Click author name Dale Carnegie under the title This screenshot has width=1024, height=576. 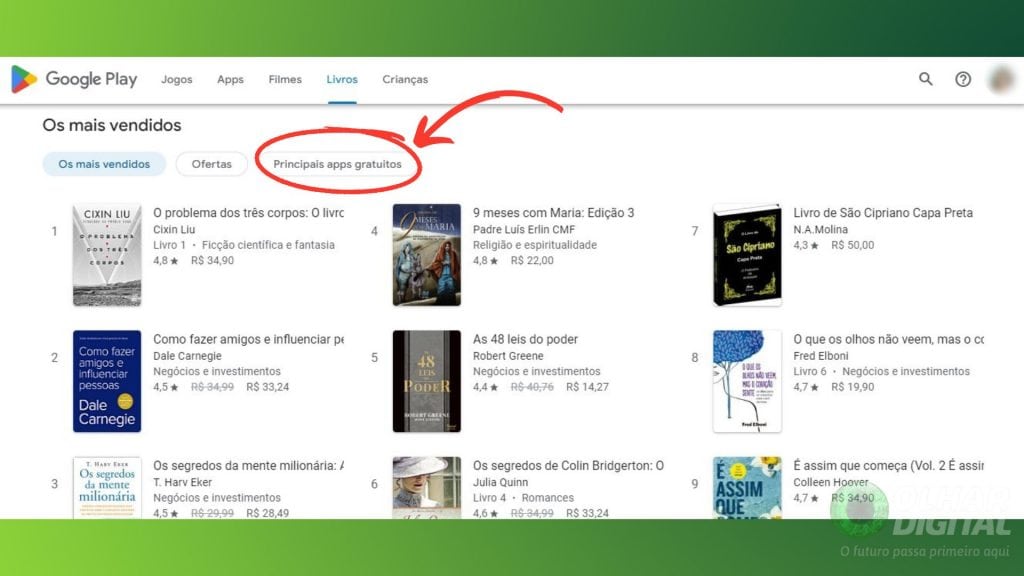(187, 356)
